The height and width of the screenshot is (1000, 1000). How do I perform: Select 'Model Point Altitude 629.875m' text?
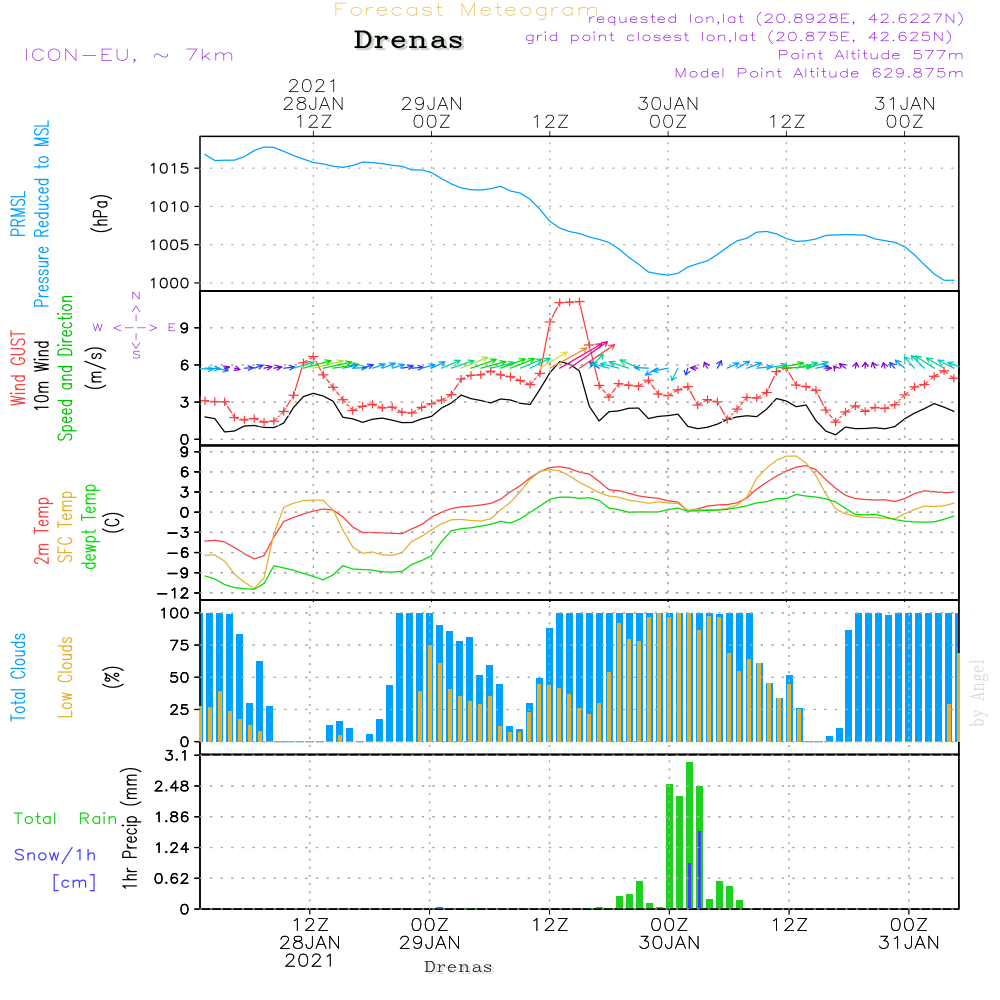tap(819, 73)
